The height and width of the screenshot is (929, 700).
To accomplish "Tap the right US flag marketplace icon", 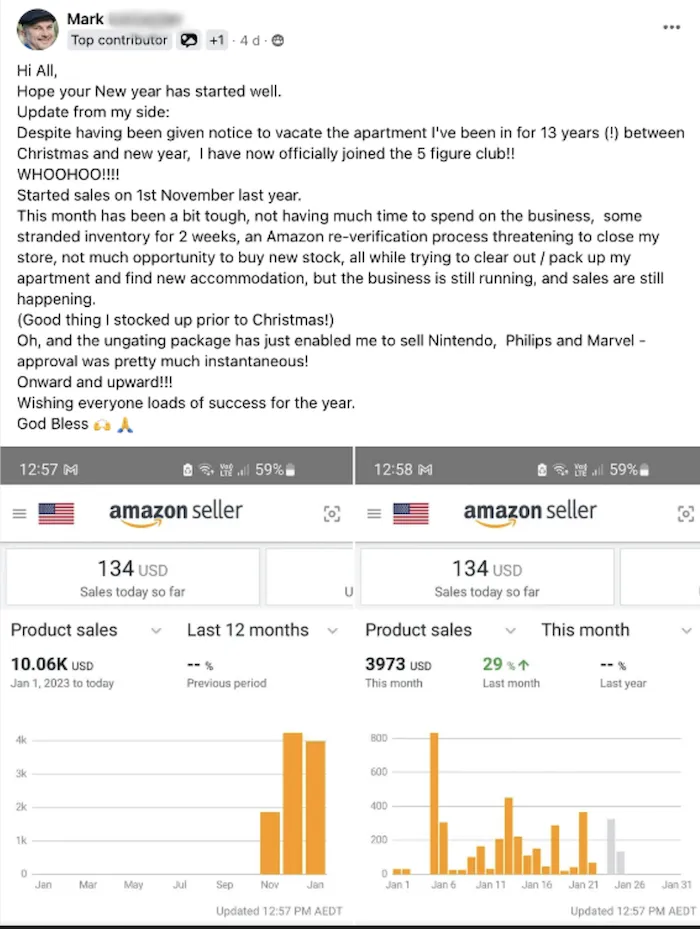I will (x=411, y=514).
